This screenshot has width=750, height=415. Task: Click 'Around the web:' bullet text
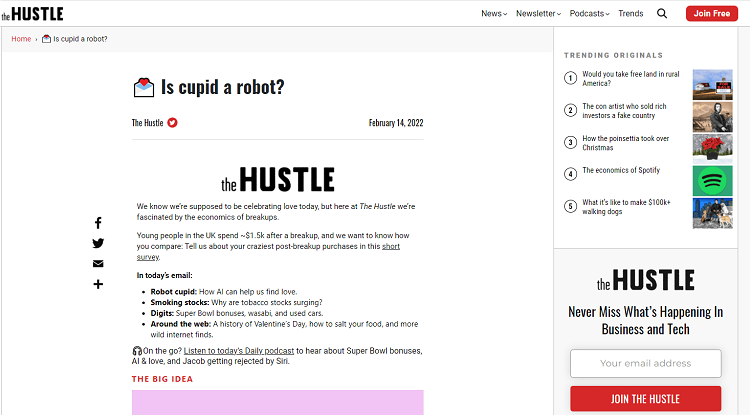(x=181, y=324)
